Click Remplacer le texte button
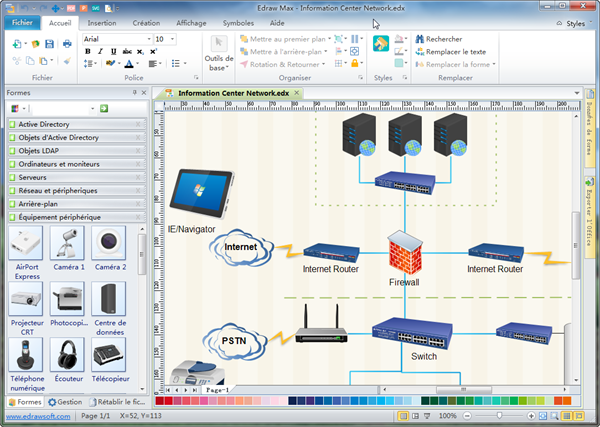The image size is (600, 427). click(x=455, y=51)
